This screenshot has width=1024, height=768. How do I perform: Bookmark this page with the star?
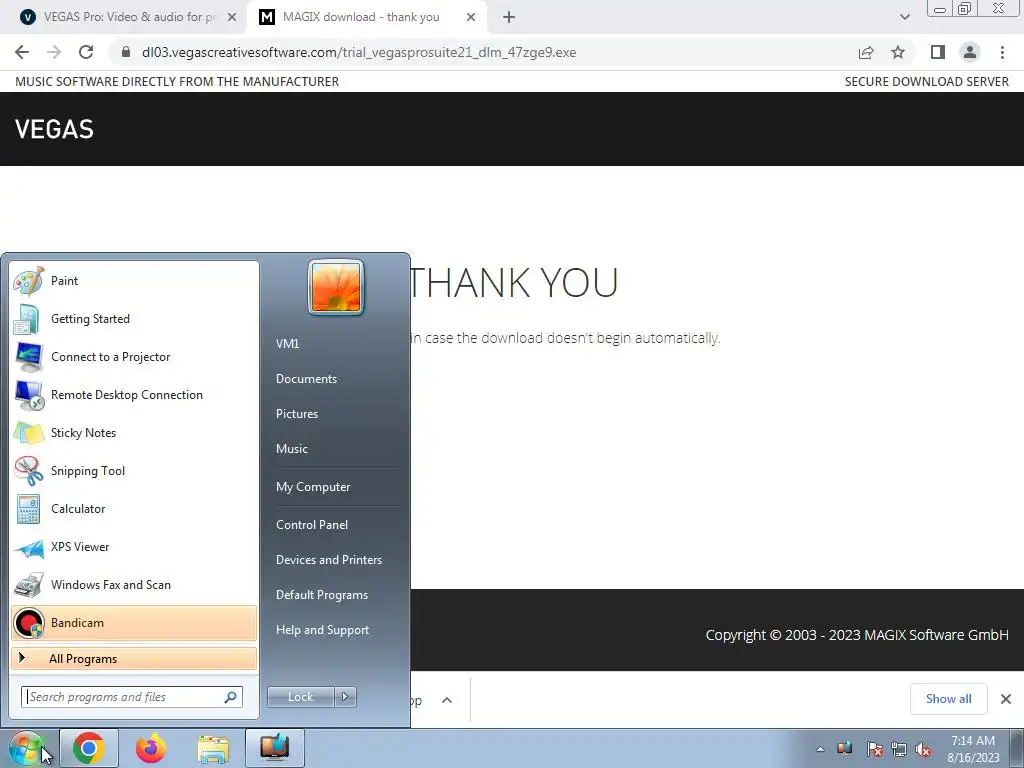[x=898, y=52]
